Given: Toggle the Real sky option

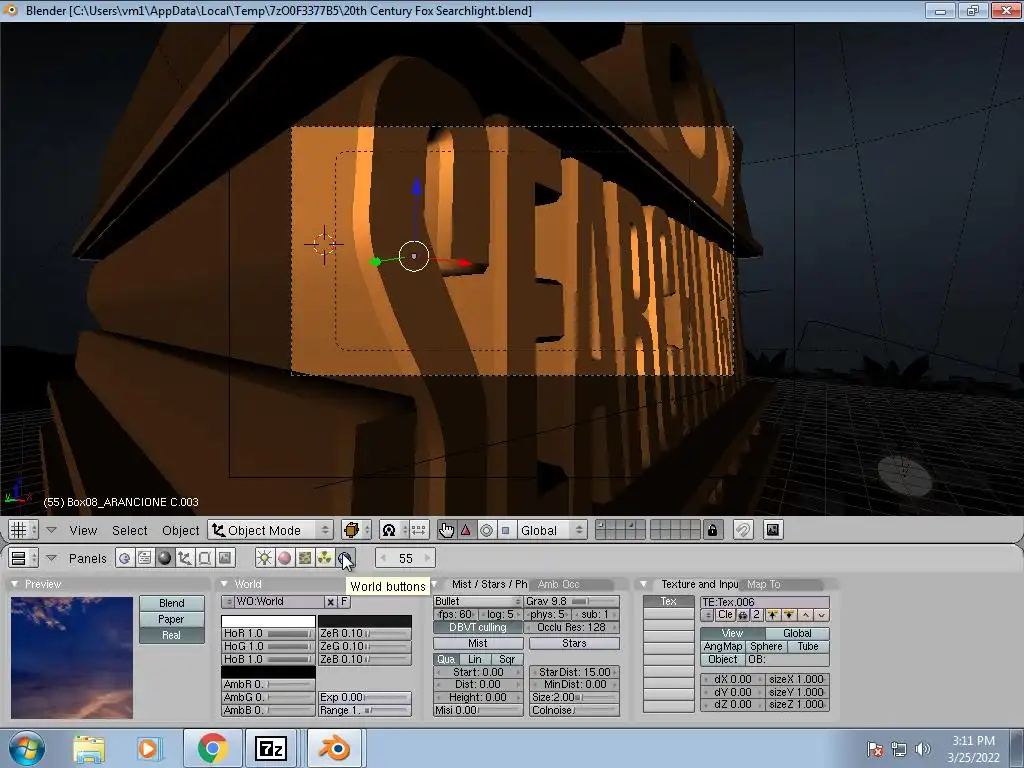Looking at the screenshot, I should pyautogui.click(x=172, y=635).
